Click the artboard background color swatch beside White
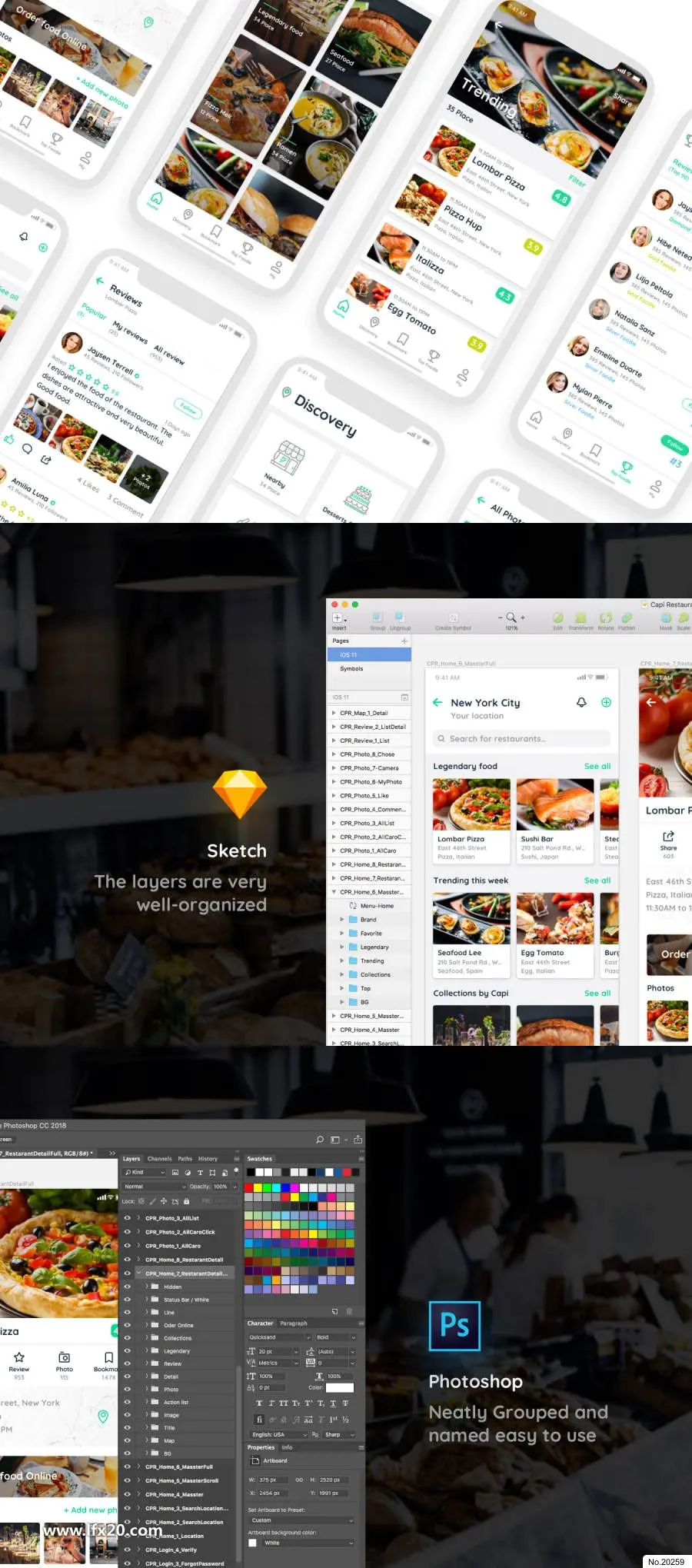Screen dimensions: 692x1568 252,1543
